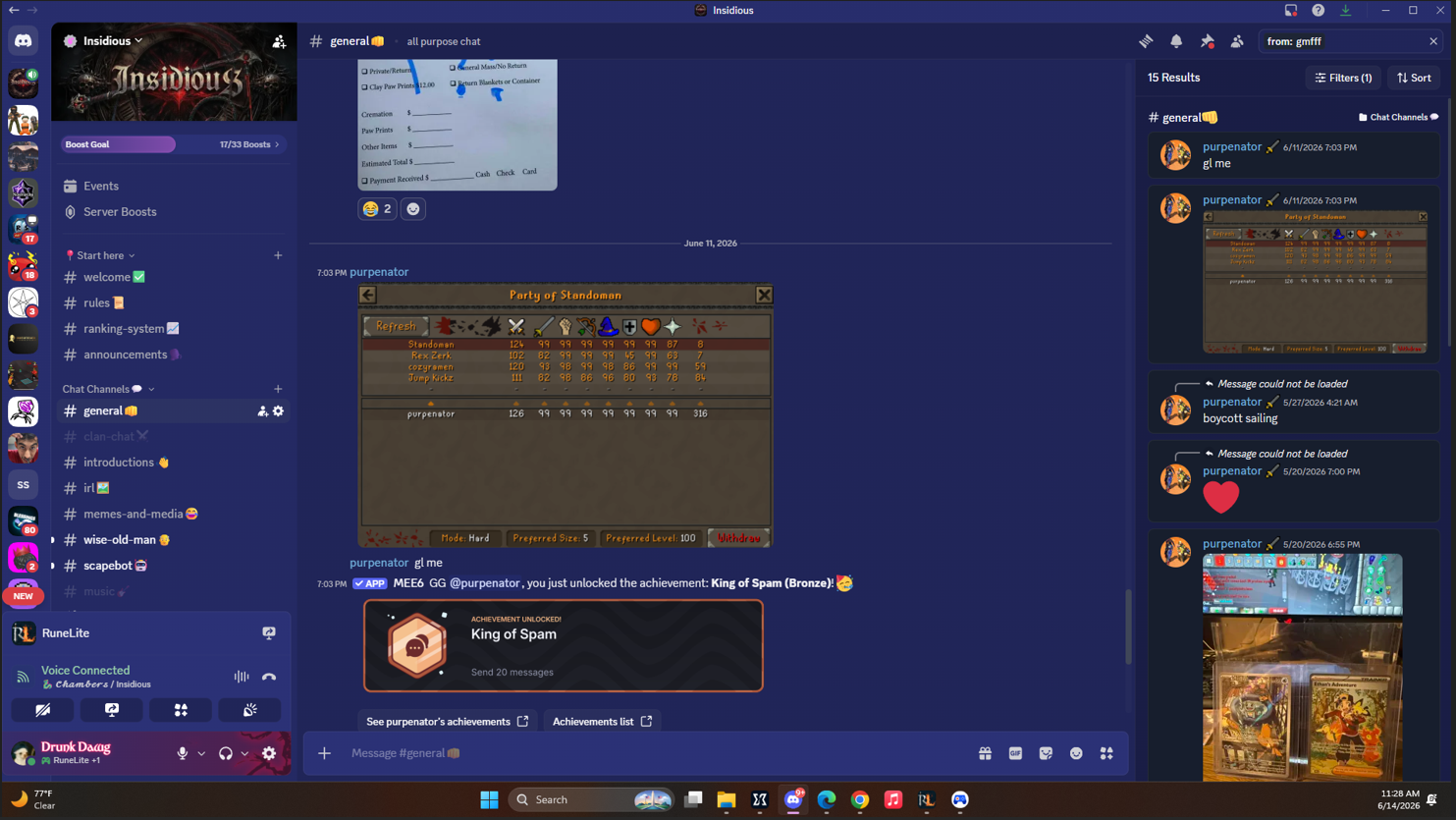Open Events in the sidebar

[173, 186]
